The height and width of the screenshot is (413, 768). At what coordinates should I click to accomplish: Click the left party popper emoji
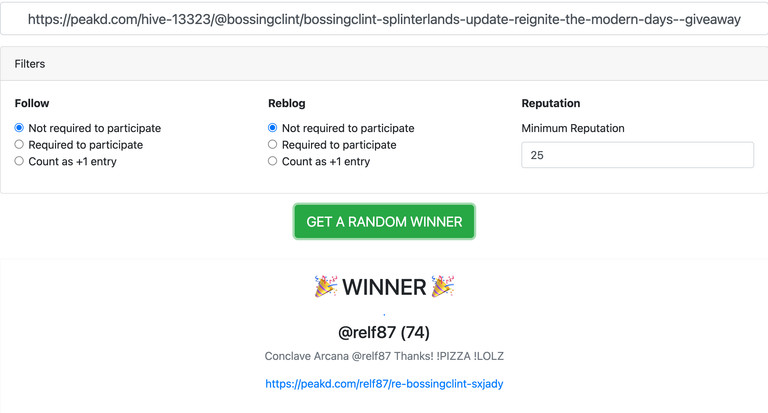point(326,287)
